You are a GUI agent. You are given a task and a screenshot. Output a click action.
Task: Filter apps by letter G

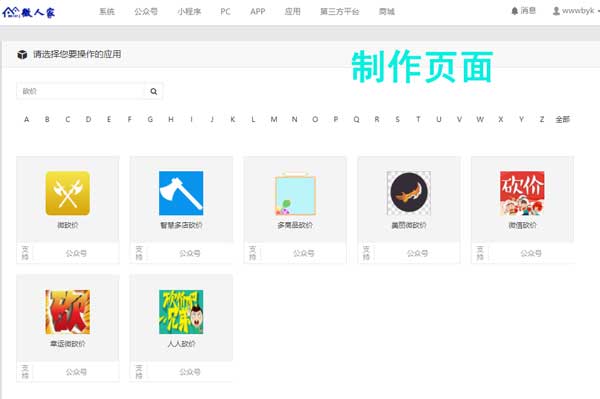tap(150, 119)
